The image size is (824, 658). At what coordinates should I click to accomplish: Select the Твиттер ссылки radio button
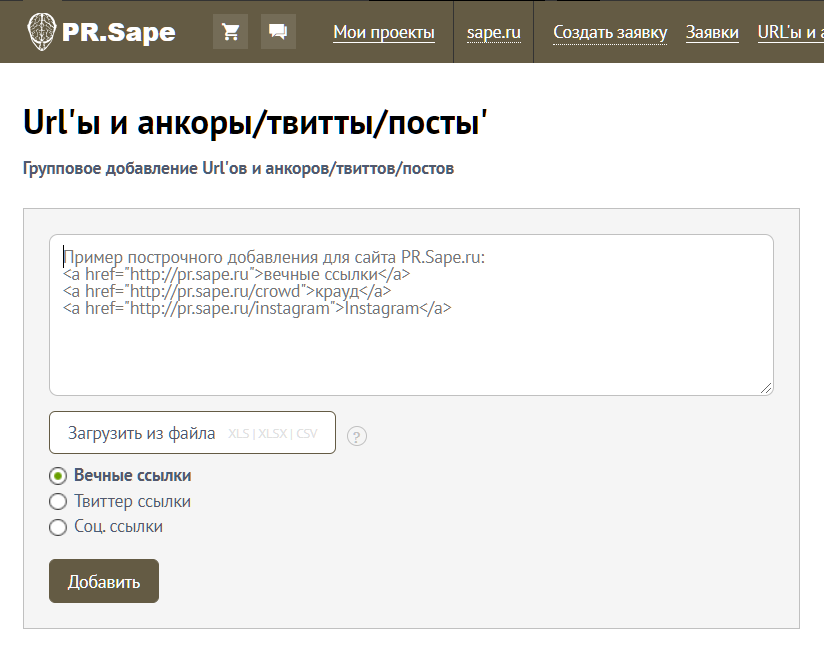pyautogui.click(x=58, y=501)
